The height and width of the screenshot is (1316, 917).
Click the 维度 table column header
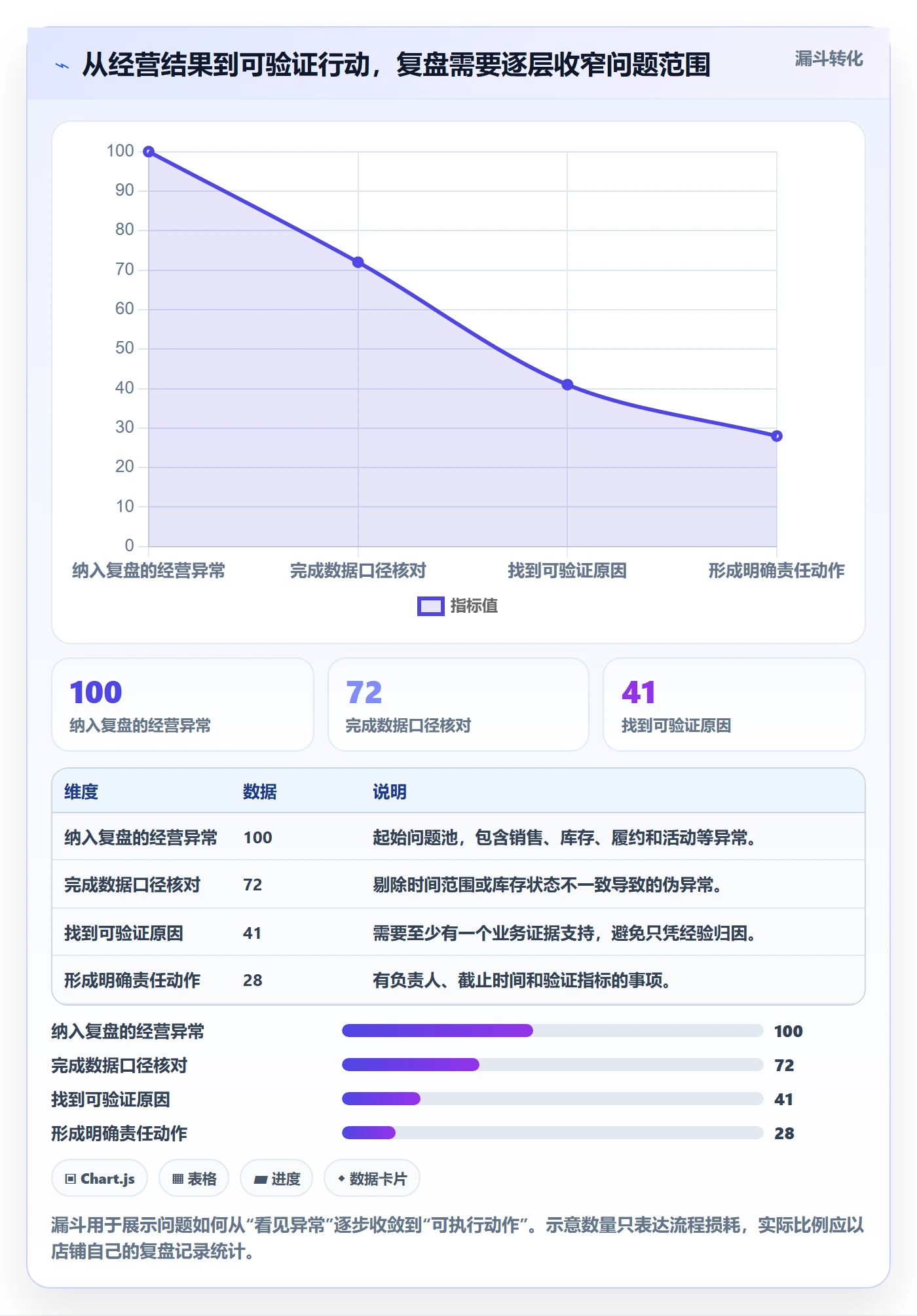click(x=81, y=792)
